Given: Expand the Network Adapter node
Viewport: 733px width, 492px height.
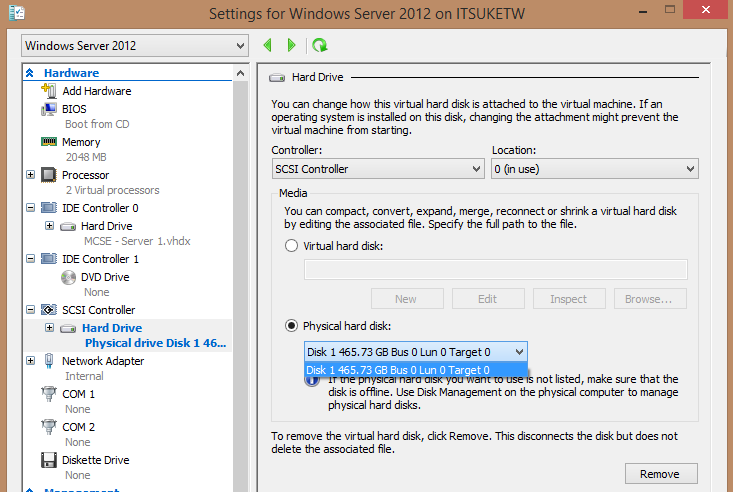Looking at the screenshot, I should [x=30, y=361].
